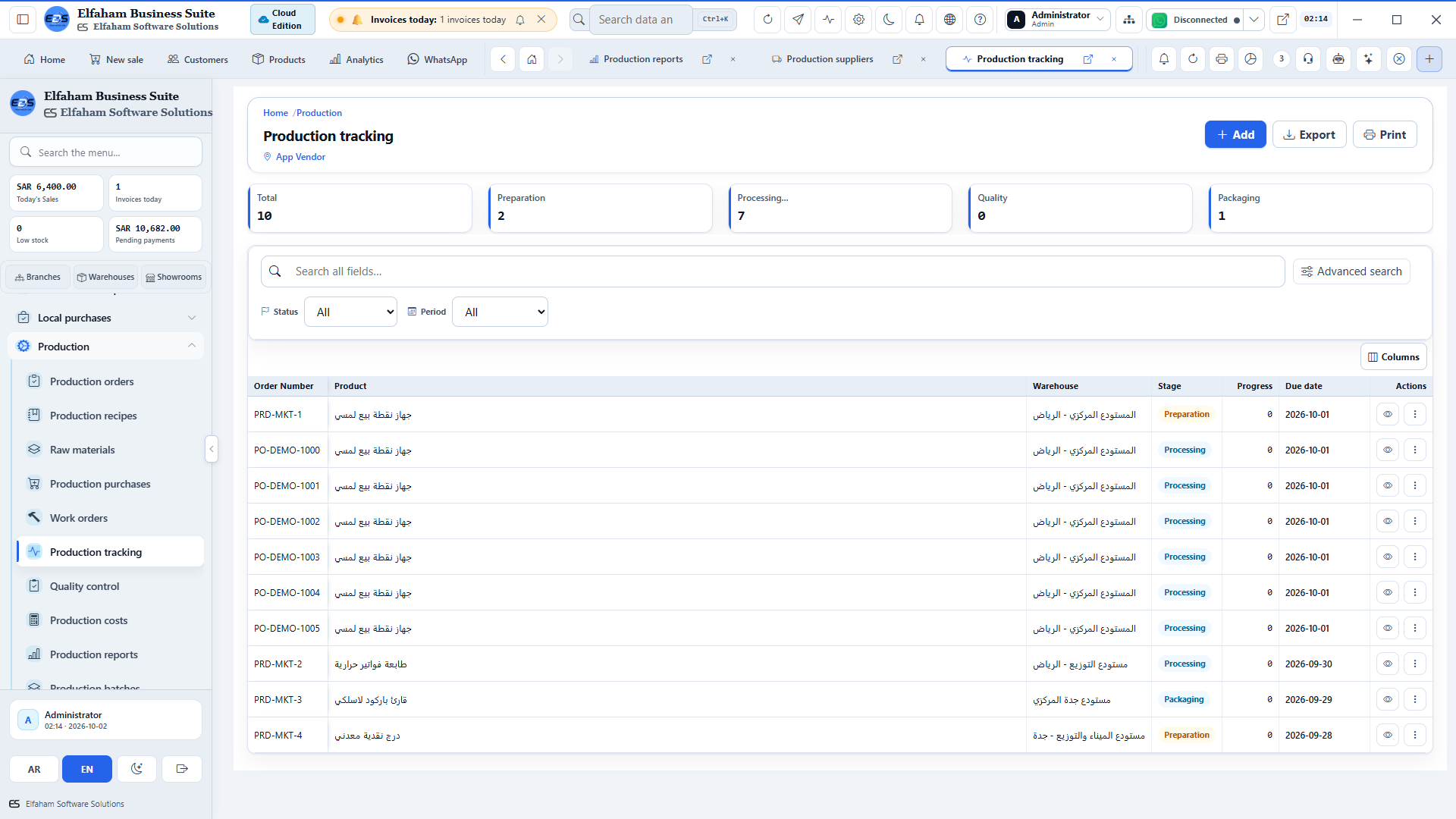This screenshot has width=1456, height=819.
Task: View details of order PRD-MKT-1
Action: [1387, 415]
